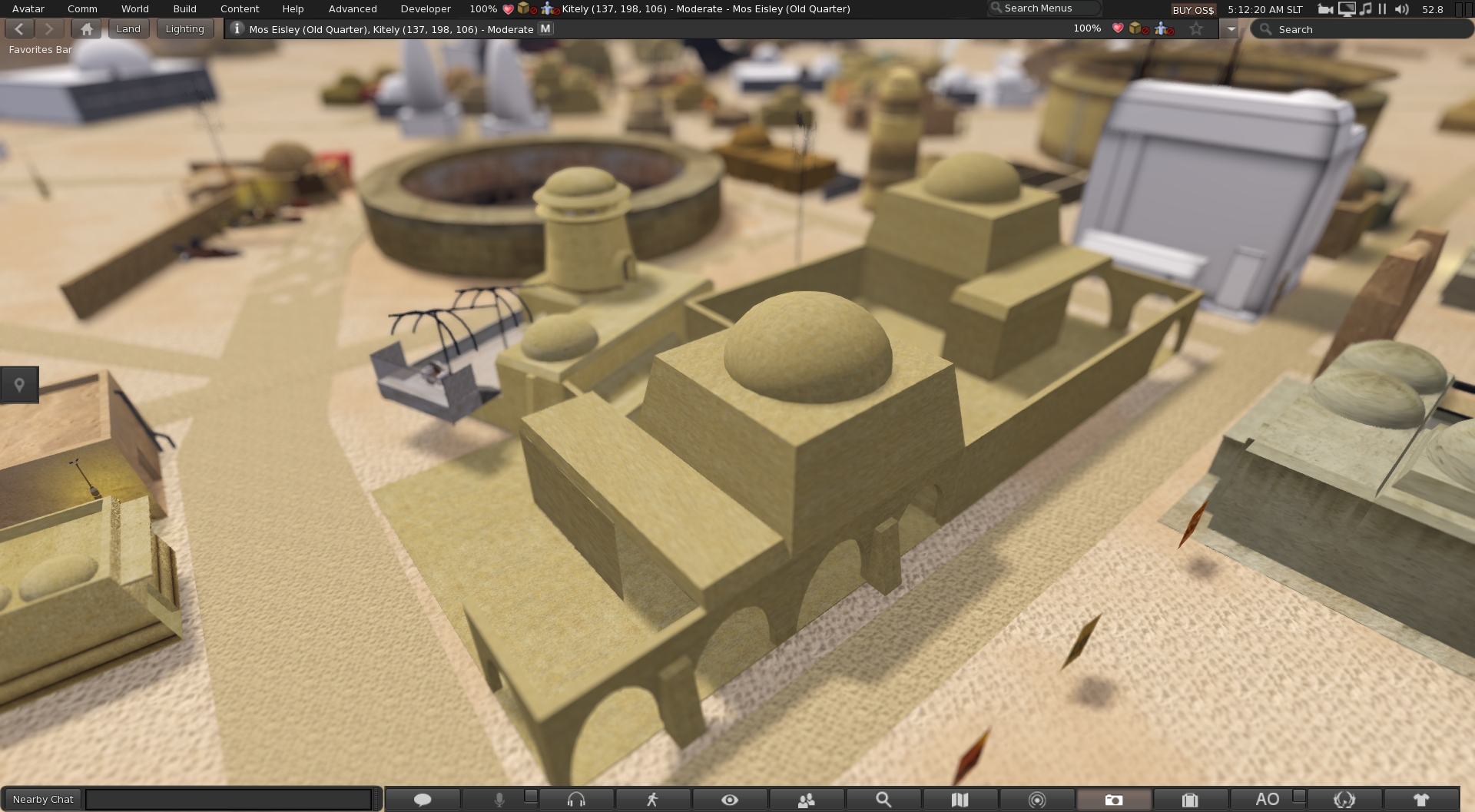Open camera view controls eye button
The height and width of the screenshot is (812, 1475).
point(730,800)
